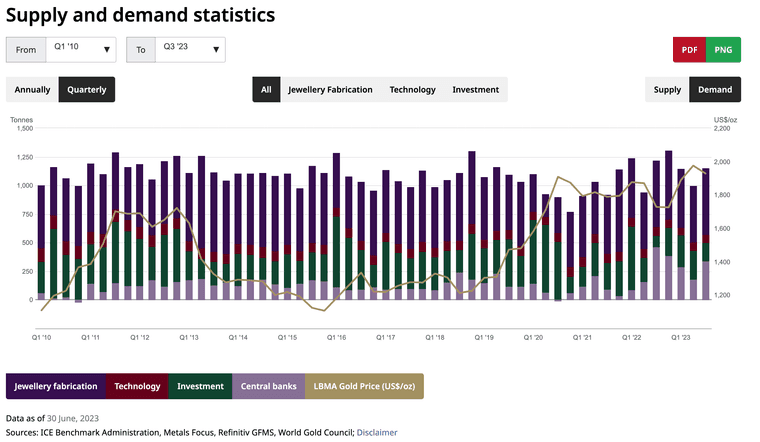This screenshot has height=442, width=760.
Task: Open the Investment category tab
Action: pyautogui.click(x=475, y=89)
